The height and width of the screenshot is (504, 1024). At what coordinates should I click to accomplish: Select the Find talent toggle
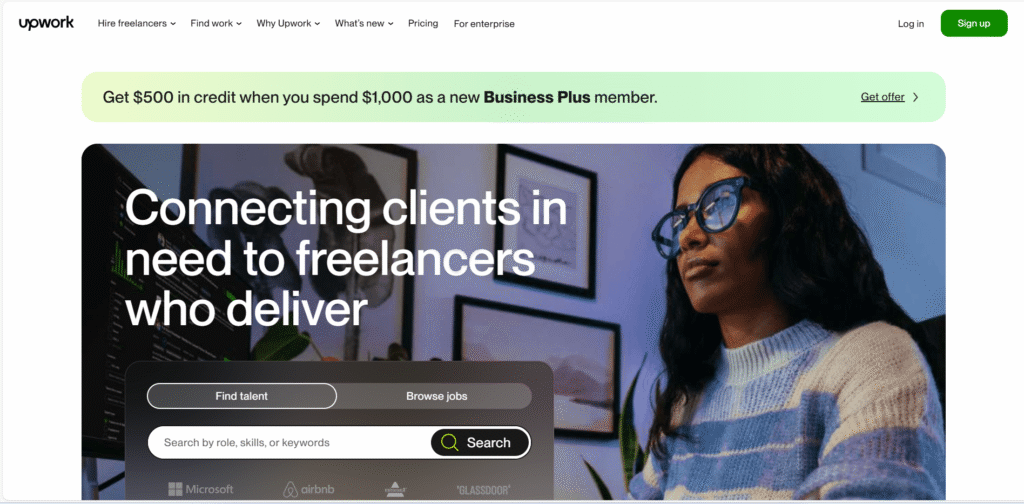242,396
